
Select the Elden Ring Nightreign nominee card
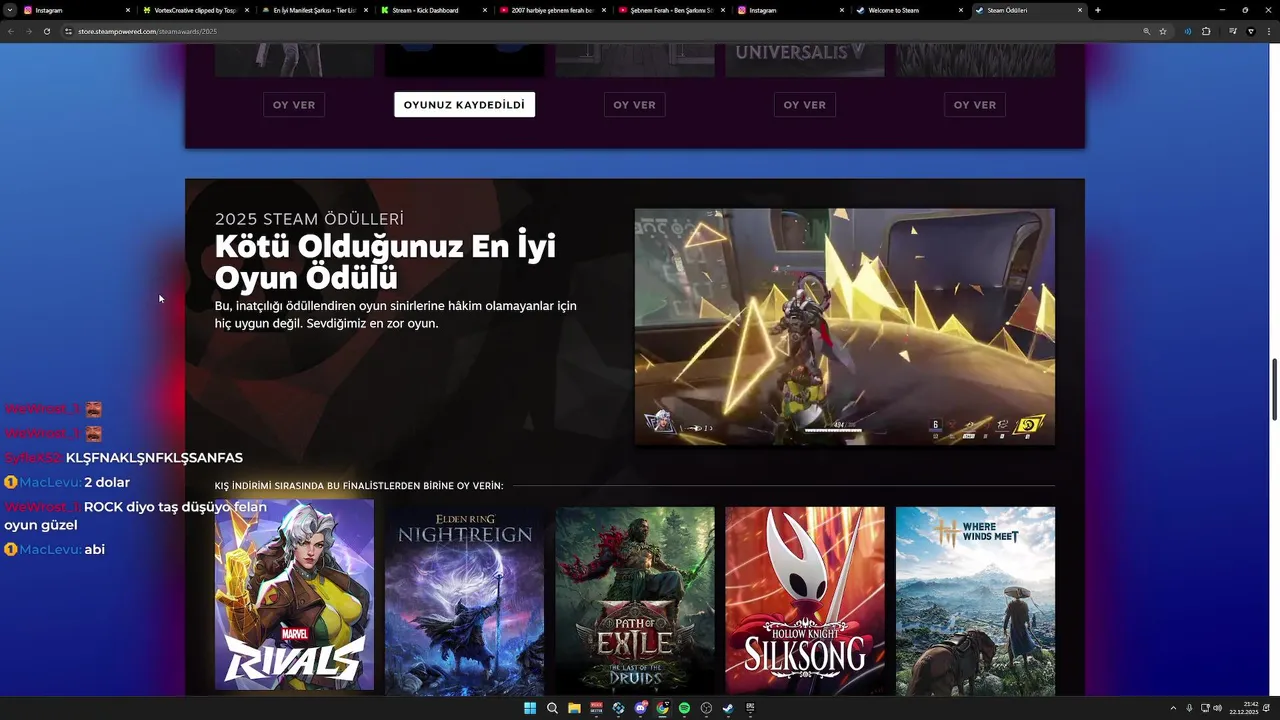464,601
